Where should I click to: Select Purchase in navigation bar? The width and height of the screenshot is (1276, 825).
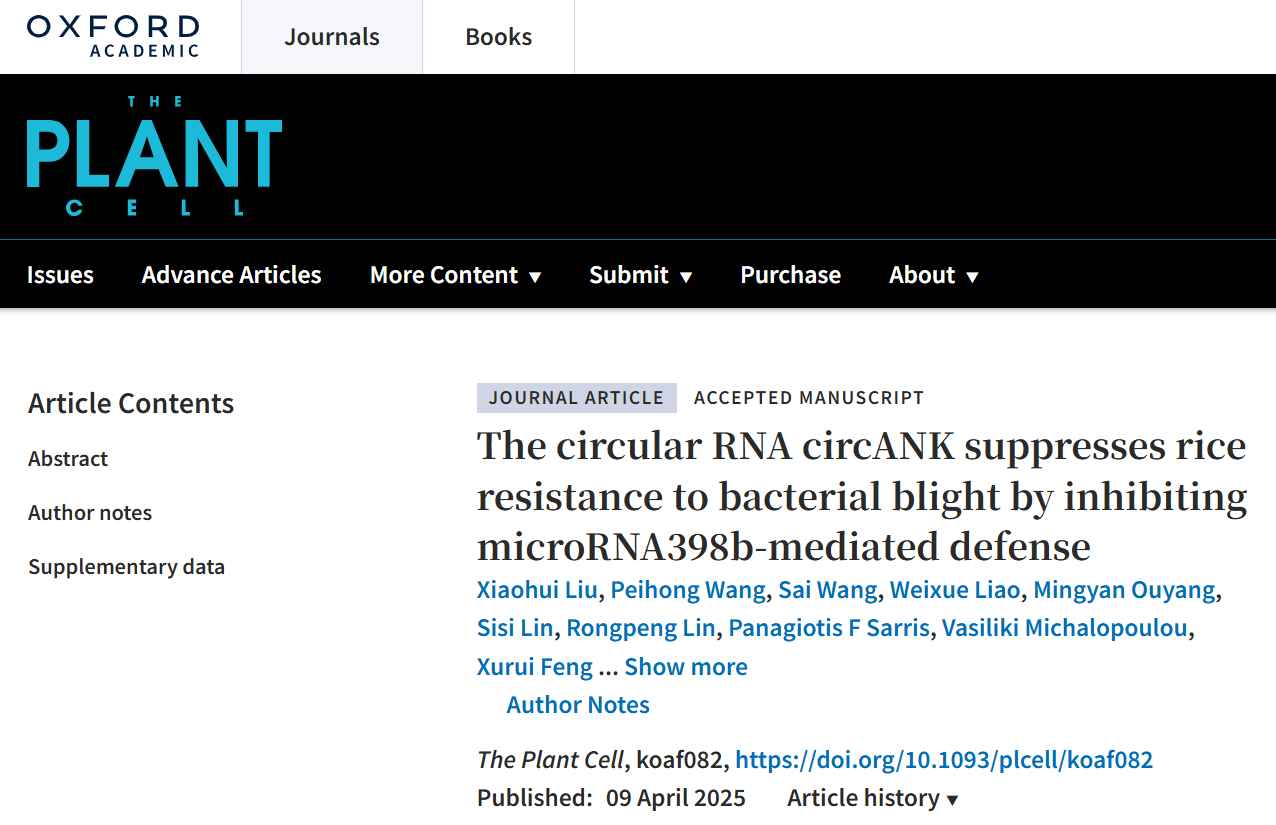pos(790,275)
